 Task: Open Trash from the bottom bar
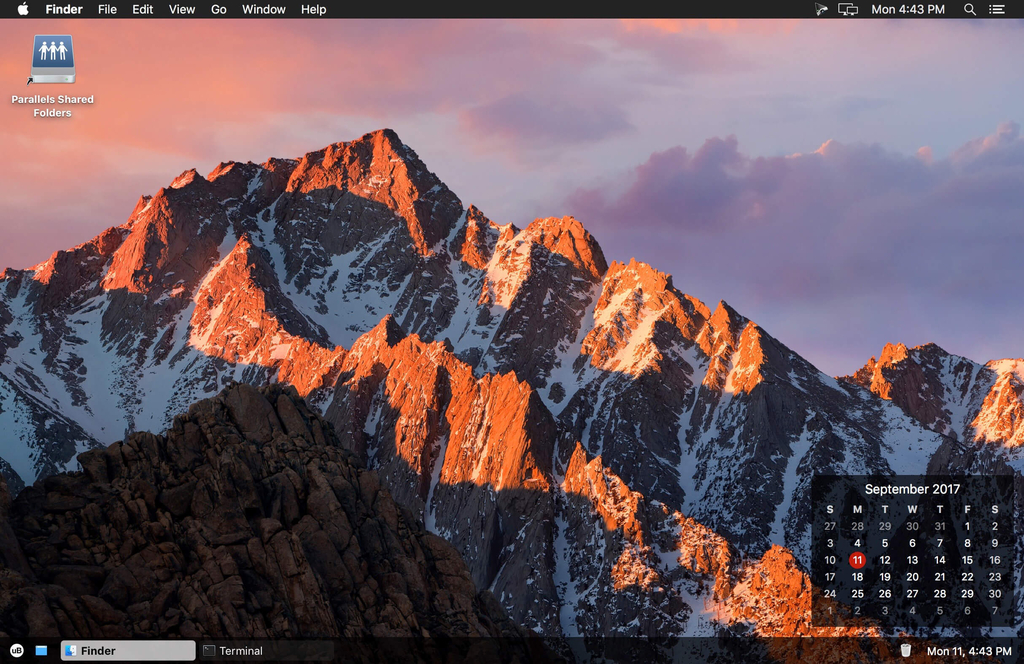tap(905, 650)
